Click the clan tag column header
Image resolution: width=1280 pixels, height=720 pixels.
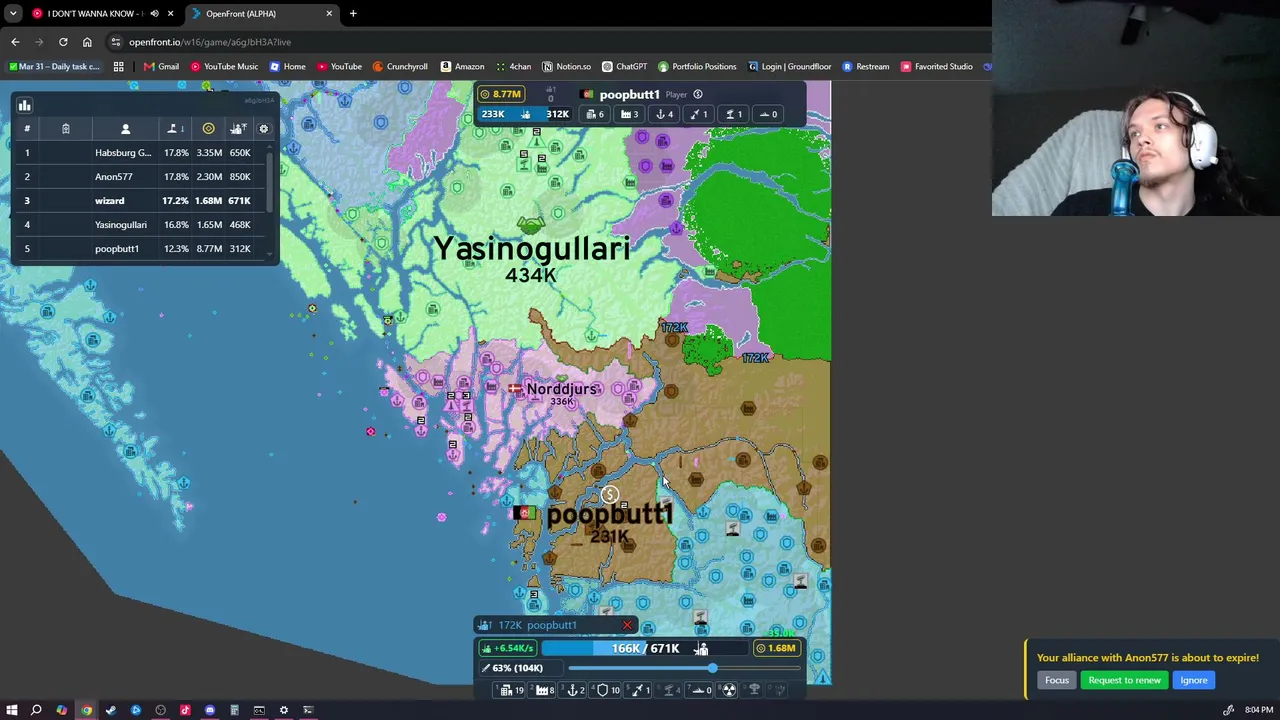65,128
